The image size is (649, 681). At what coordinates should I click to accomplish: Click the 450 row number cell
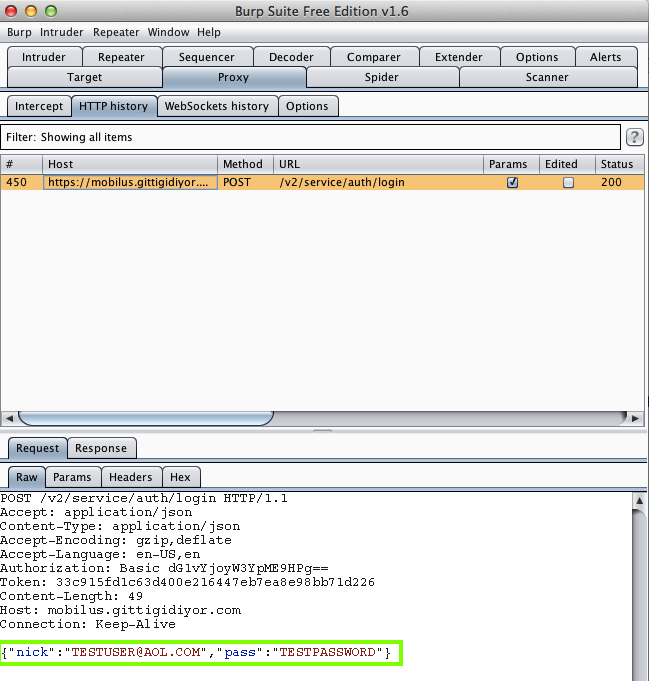(x=21, y=182)
